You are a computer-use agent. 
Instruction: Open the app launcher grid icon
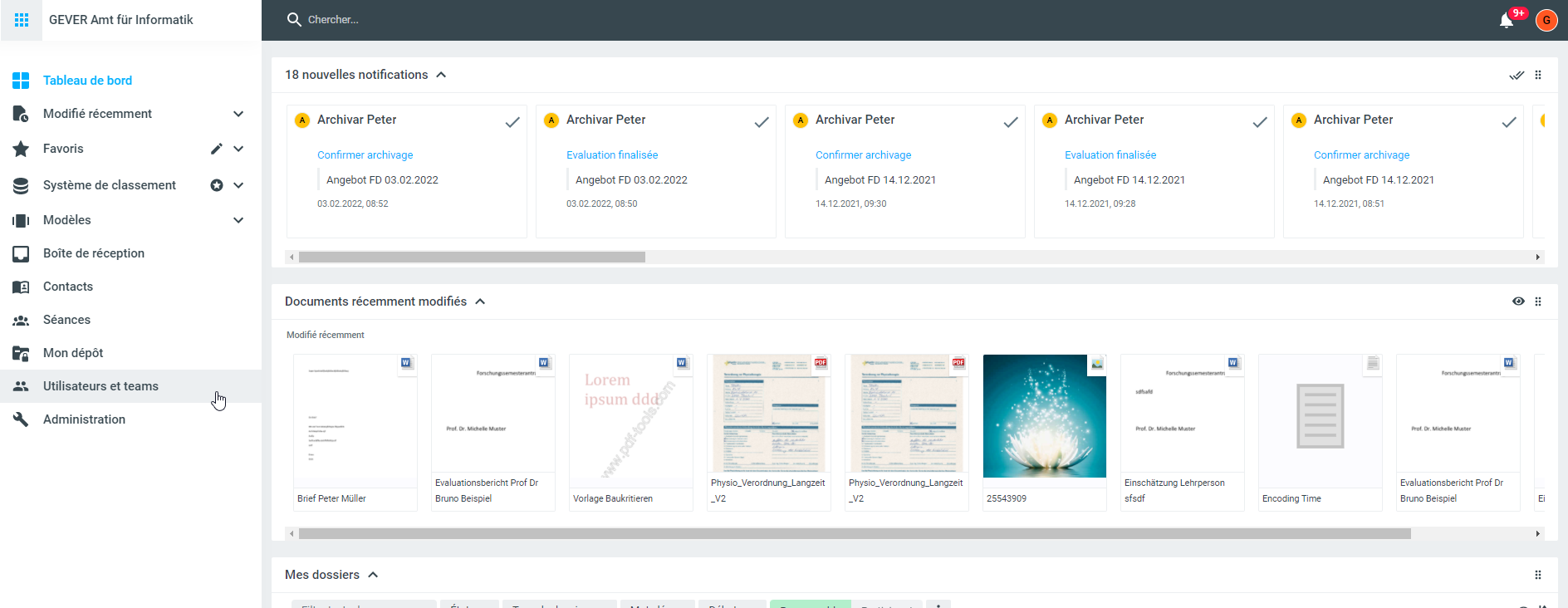pyautogui.click(x=22, y=20)
